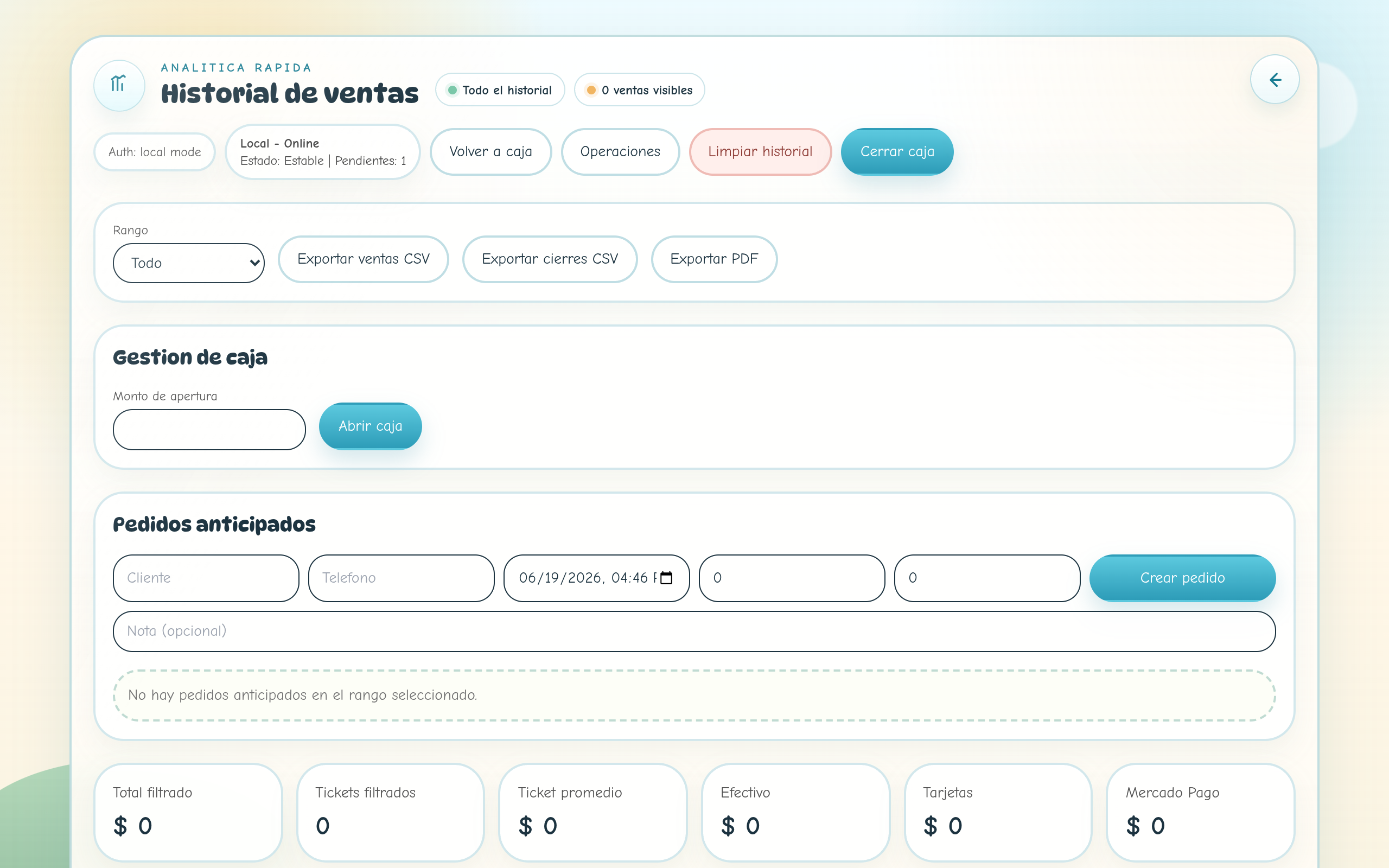The height and width of the screenshot is (868, 1389).
Task: Click the Todo el historial badge
Action: (500, 90)
